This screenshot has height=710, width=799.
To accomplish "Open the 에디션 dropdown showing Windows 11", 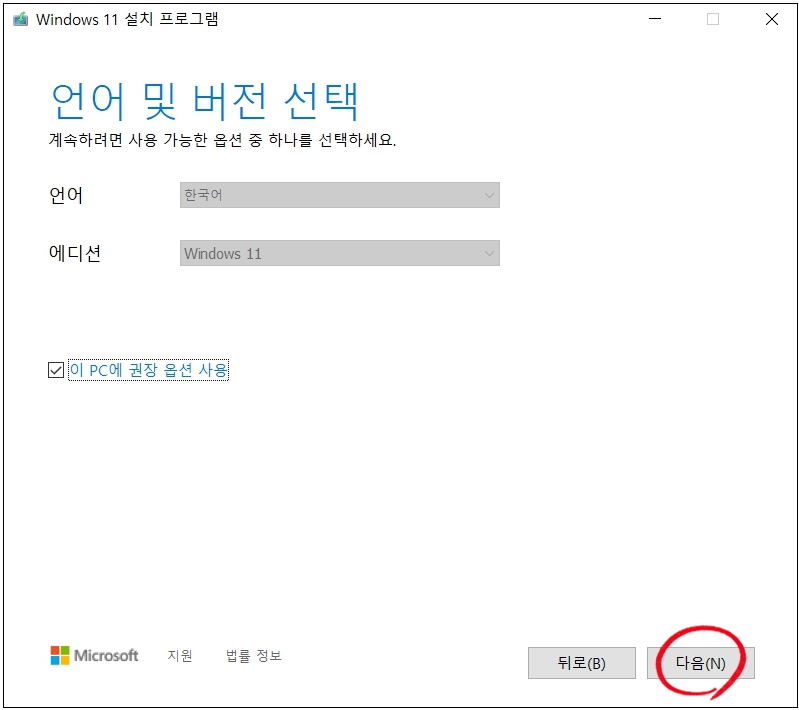I will [339, 253].
